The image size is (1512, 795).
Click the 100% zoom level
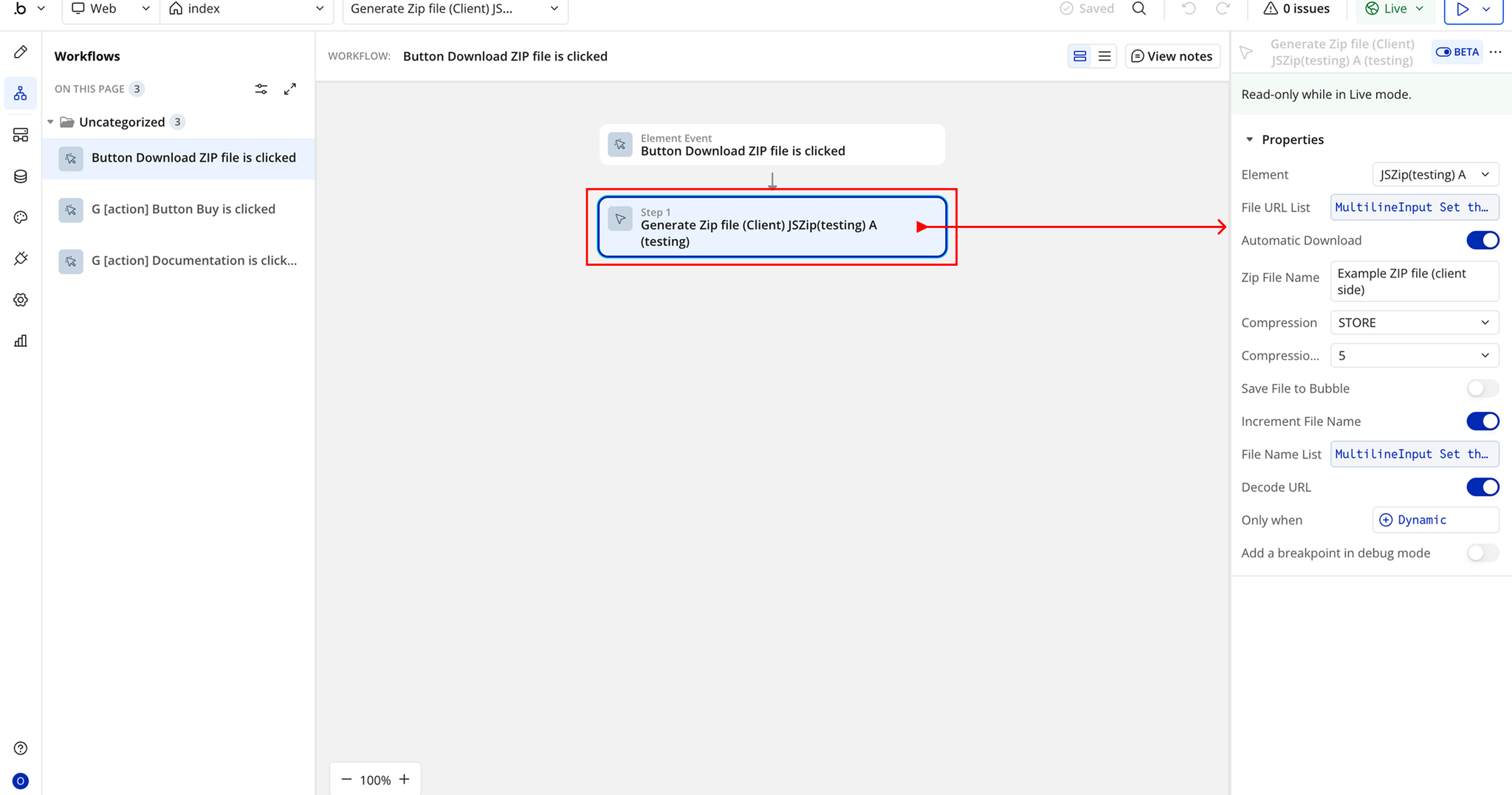tap(375, 780)
